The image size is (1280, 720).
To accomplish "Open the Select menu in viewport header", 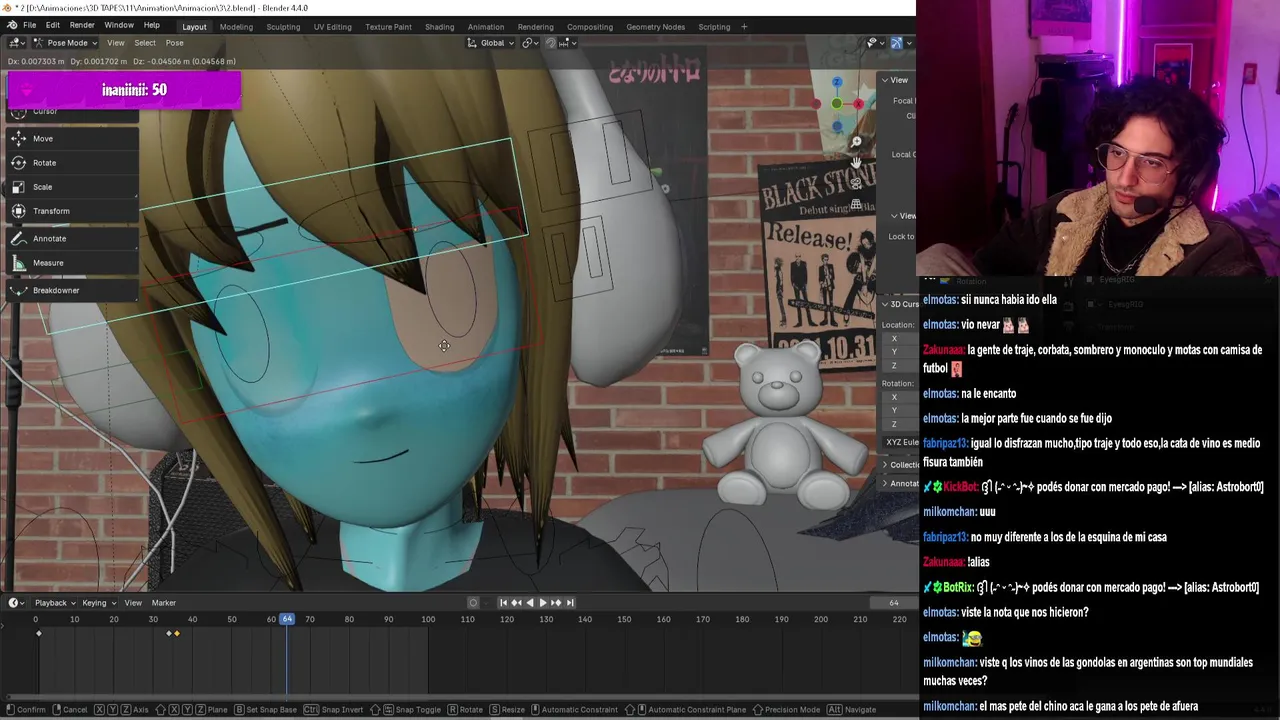I will coord(145,43).
